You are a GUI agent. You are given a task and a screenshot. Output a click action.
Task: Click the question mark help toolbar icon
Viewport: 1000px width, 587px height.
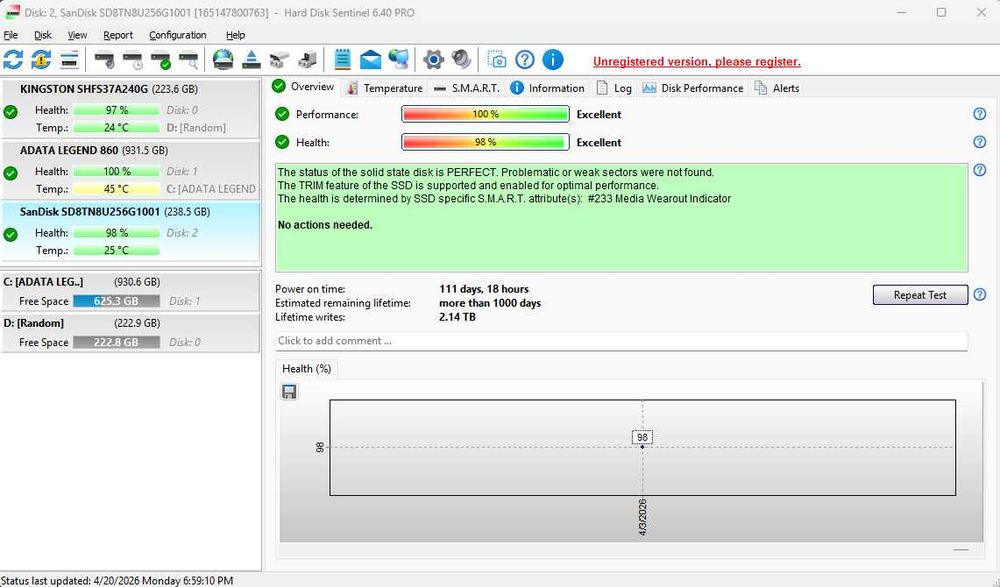(524, 60)
